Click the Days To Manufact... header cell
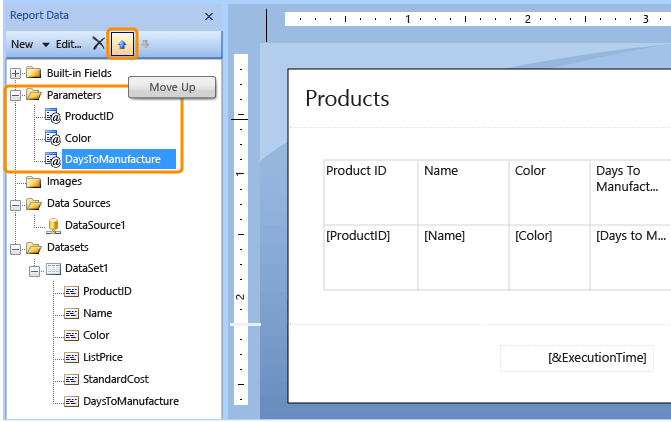 631,193
